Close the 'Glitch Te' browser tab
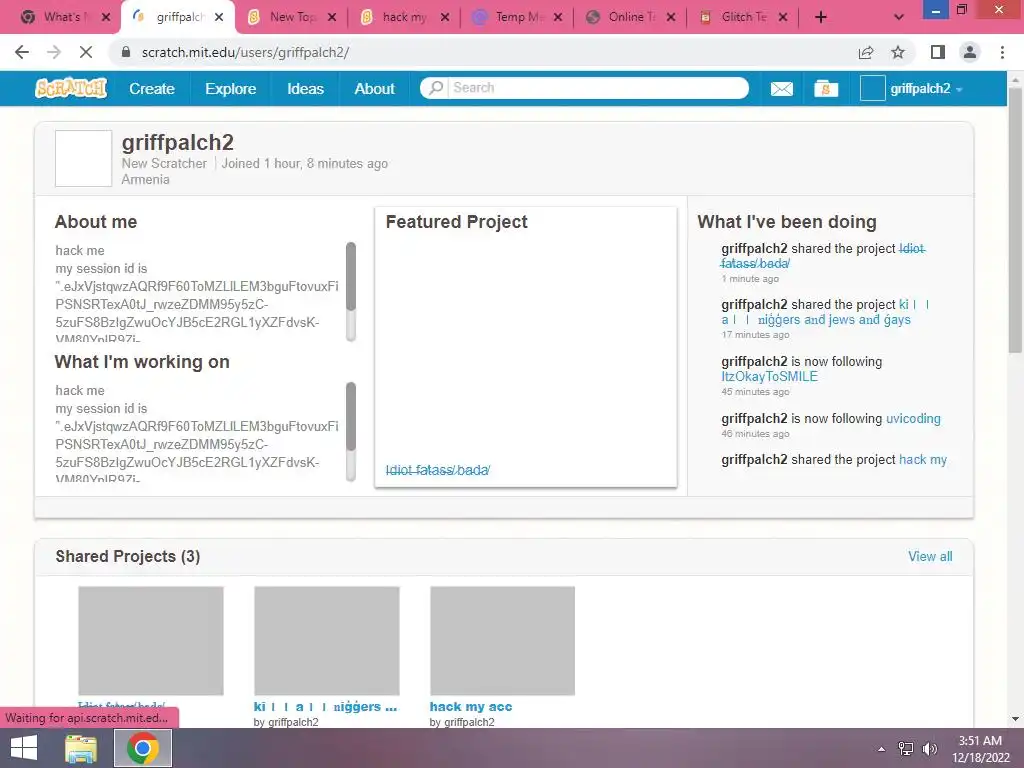The width and height of the screenshot is (1024, 768). click(783, 17)
